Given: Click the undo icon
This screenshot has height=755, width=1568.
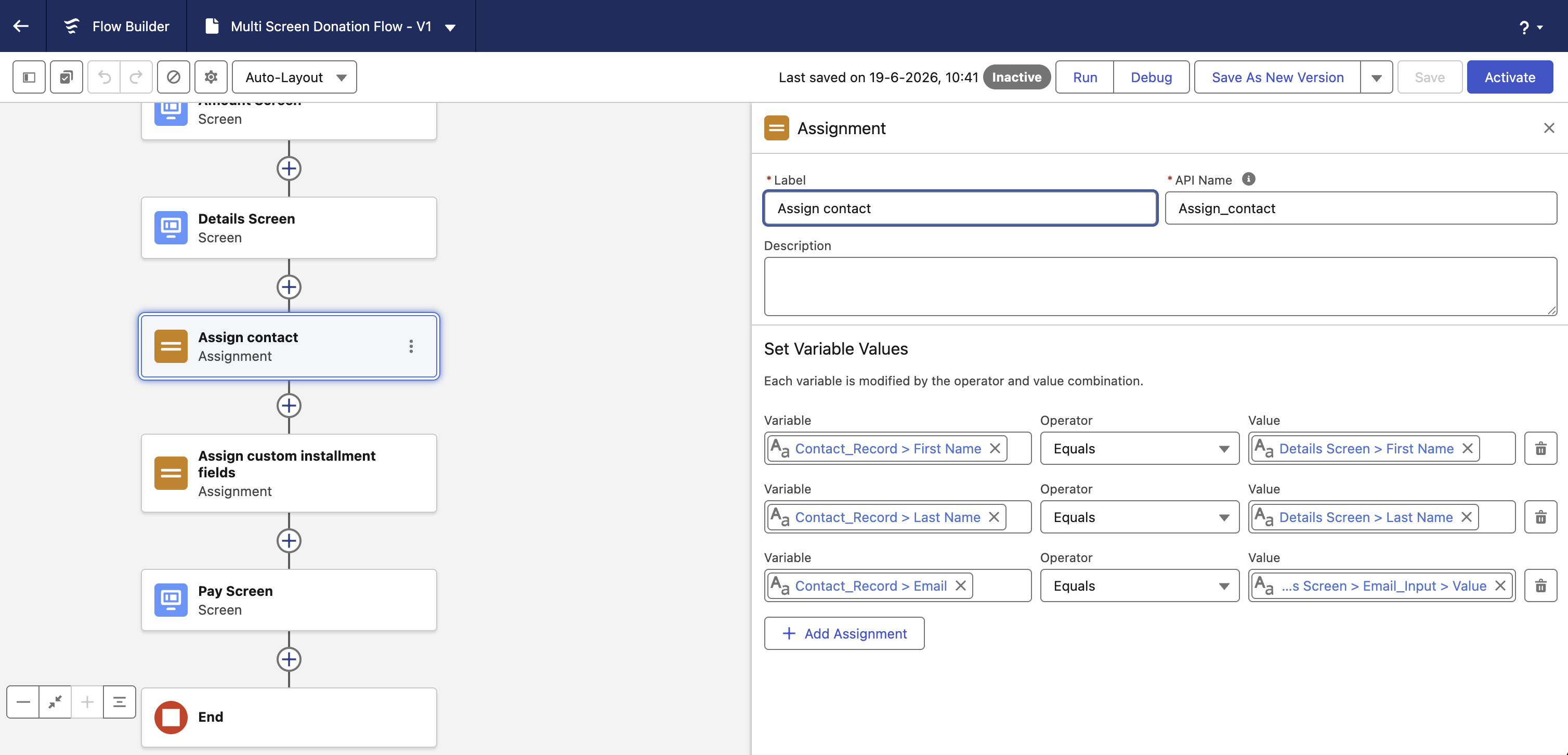Looking at the screenshot, I should (x=104, y=77).
